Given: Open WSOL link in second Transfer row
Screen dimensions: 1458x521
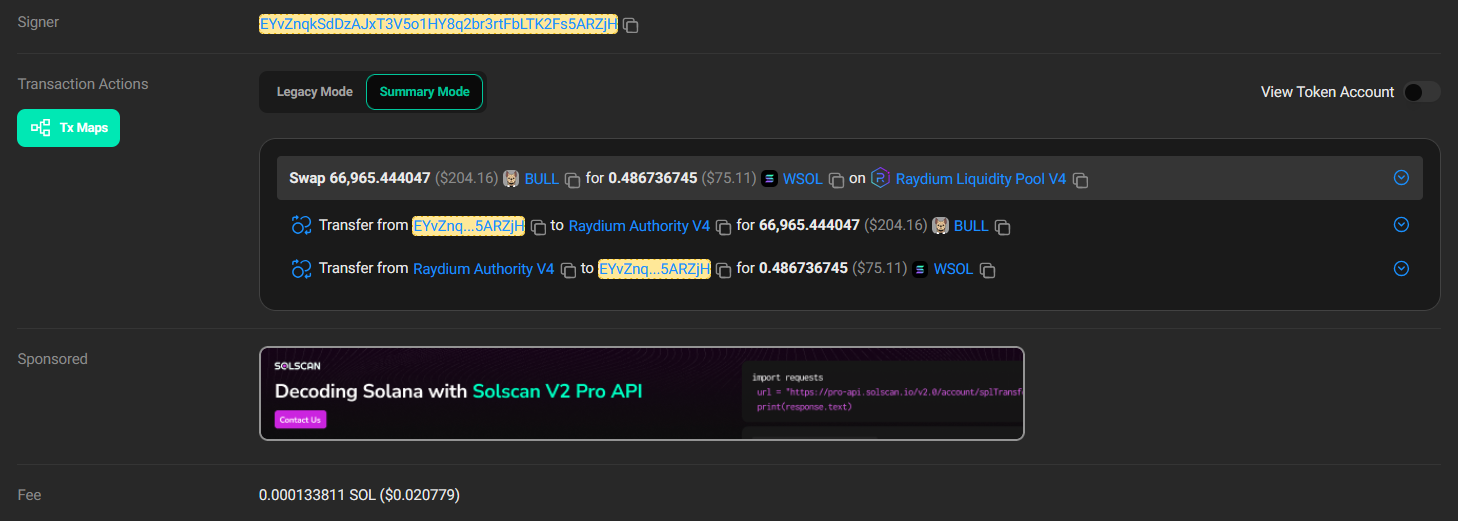Looking at the screenshot, I should point(953,269).
